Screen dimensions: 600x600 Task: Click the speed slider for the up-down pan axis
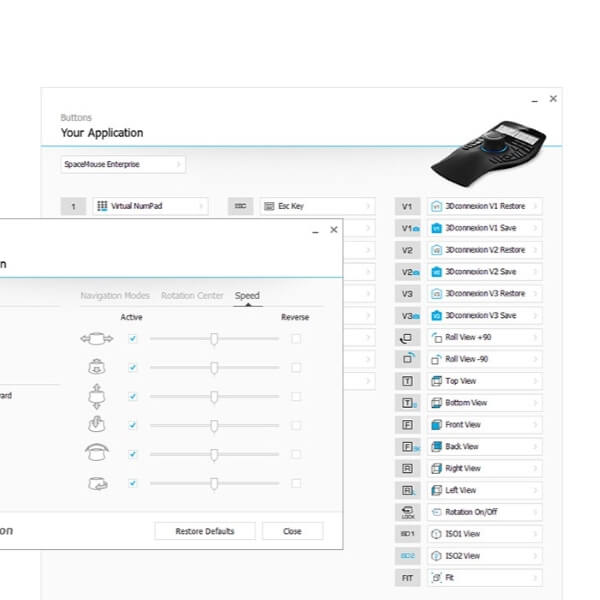pyautogui.click(x=214, y=396)
